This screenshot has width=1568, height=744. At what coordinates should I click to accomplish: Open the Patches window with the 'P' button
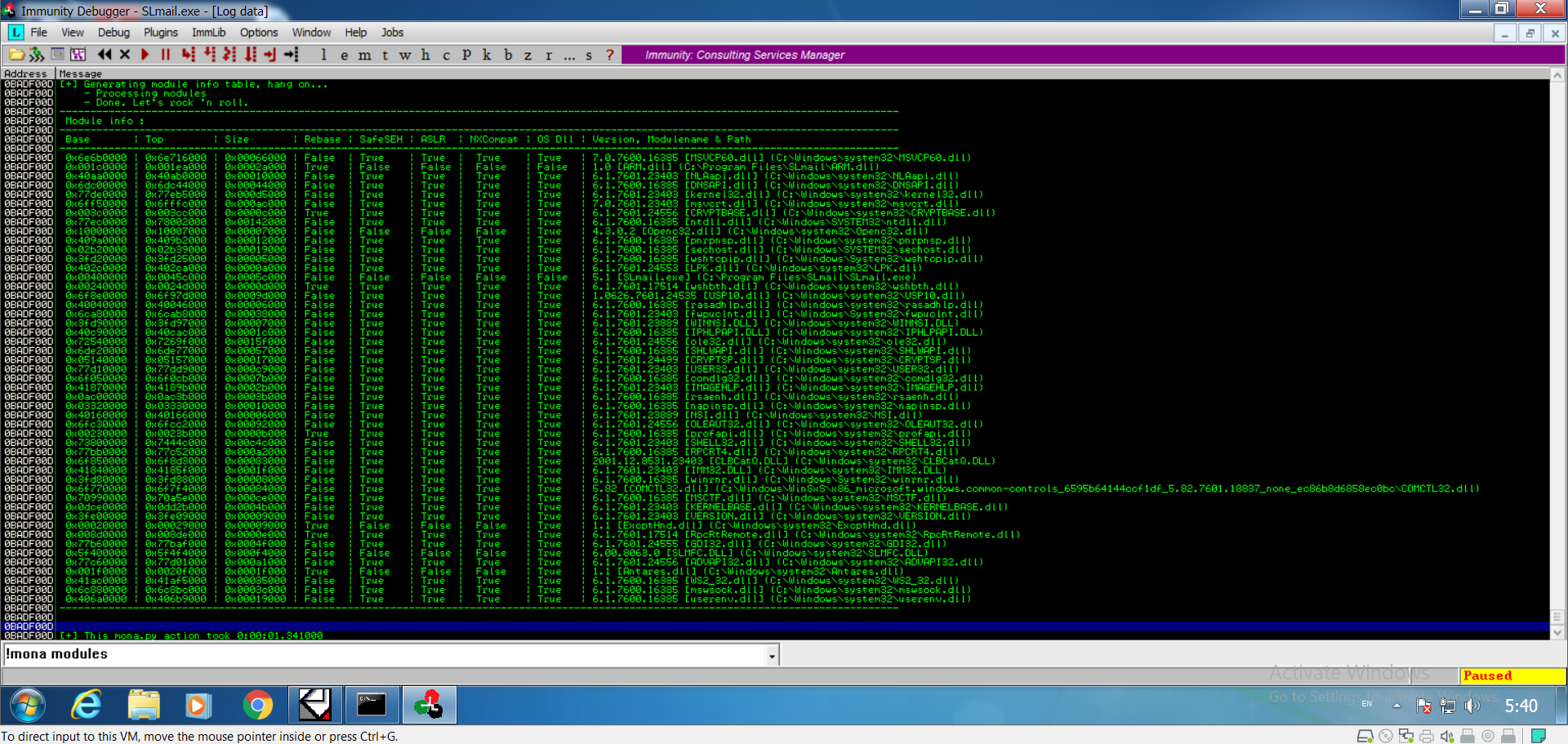click(x=466, y=55)
